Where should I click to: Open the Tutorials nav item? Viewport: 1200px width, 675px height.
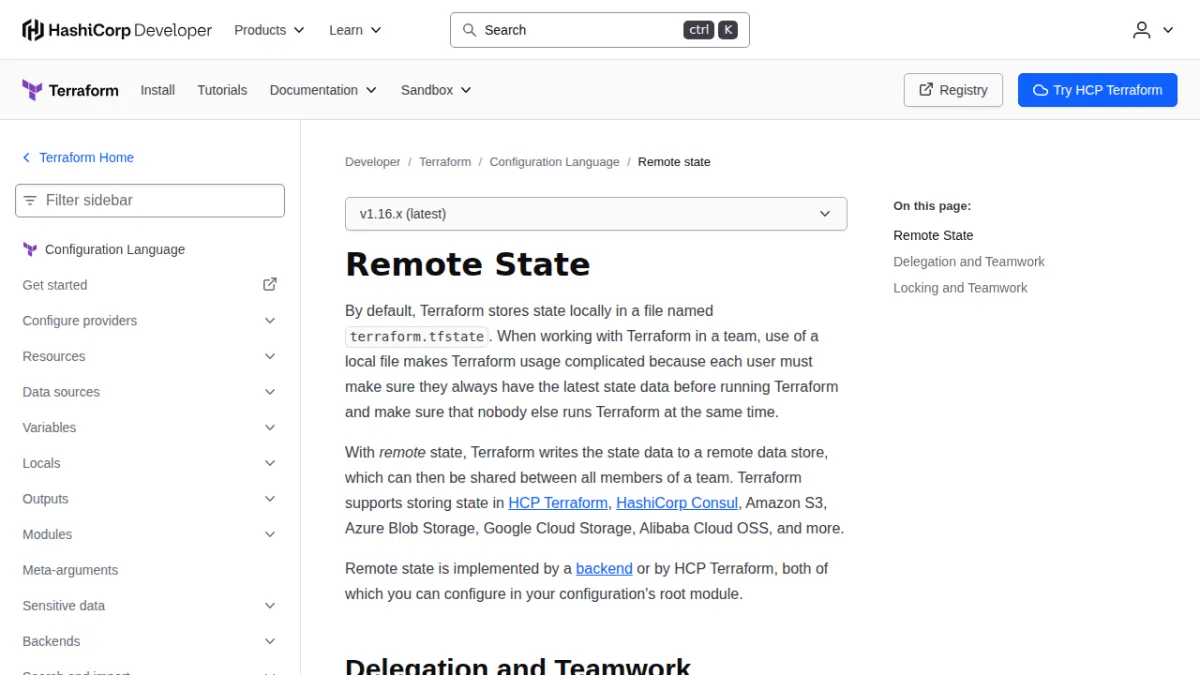point(222,90)
